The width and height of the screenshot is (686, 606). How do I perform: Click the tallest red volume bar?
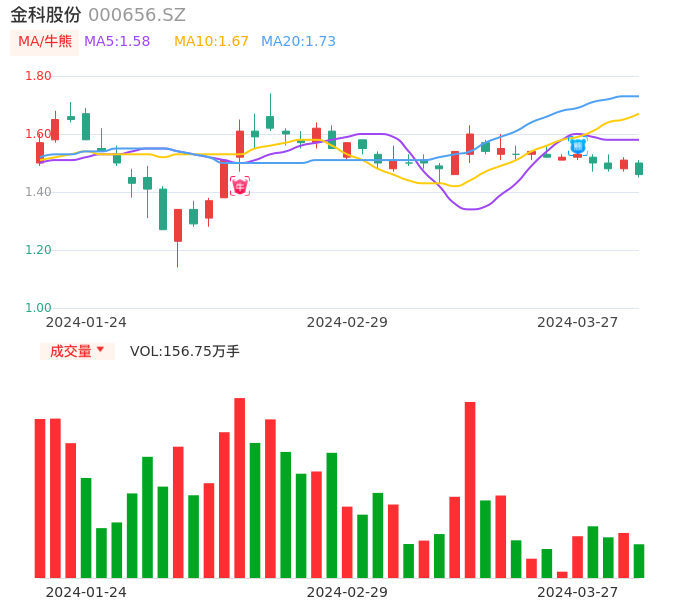240,487
